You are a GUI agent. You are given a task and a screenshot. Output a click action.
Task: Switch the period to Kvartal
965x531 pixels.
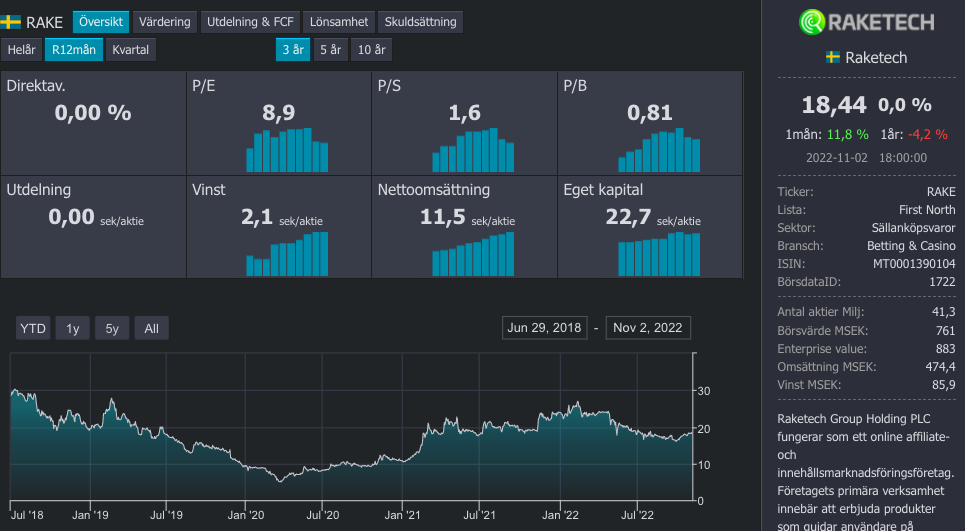[x=131, y=50]
